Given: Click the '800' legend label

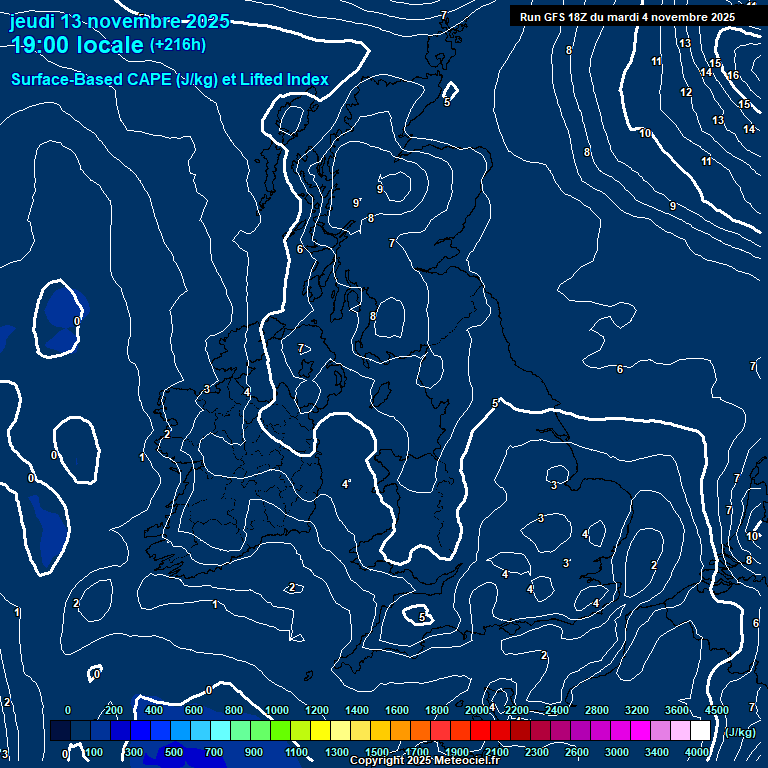Looking at the screenshot, I should click(x=234, y=710).
